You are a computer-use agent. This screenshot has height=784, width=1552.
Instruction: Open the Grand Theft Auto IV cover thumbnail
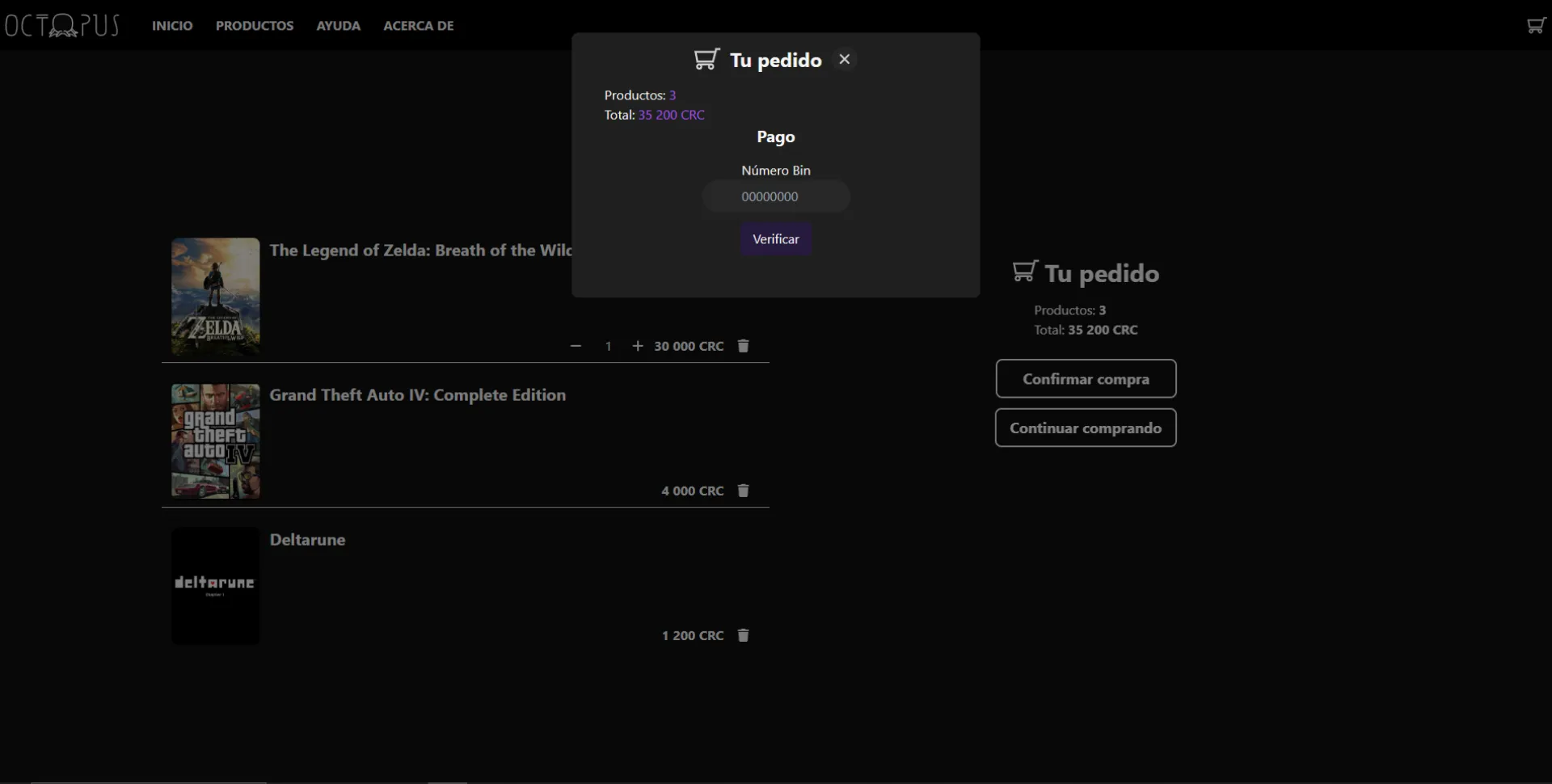coord(215,441)
